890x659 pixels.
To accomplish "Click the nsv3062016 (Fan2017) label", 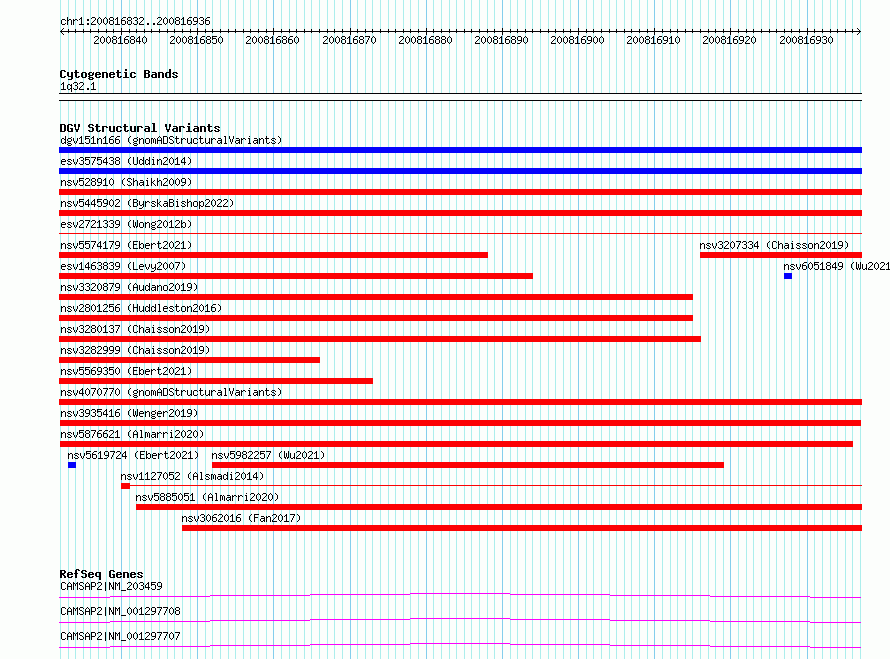I will click(x=241, y=518).
